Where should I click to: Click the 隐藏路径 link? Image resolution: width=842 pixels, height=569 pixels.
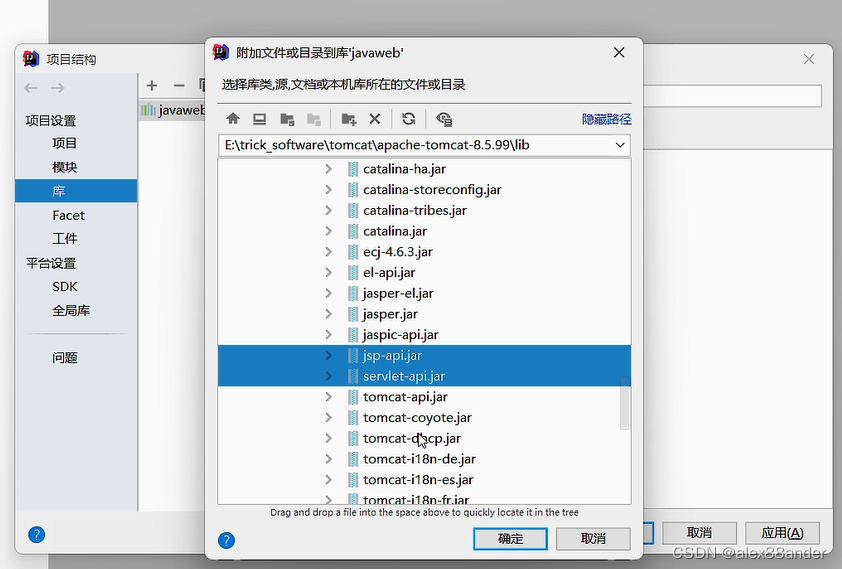point(606,119)
